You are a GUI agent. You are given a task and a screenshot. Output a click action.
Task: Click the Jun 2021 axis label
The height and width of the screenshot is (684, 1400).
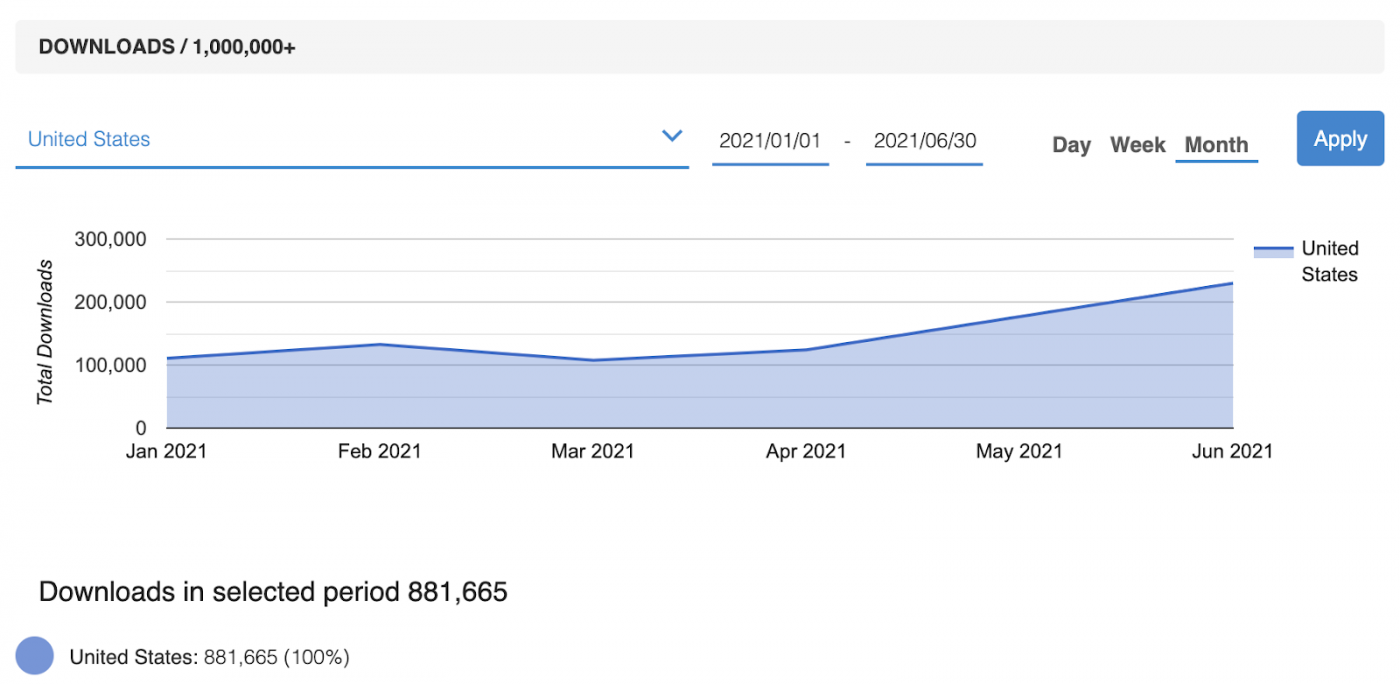pyautogui.click(x=1232, y=451)
